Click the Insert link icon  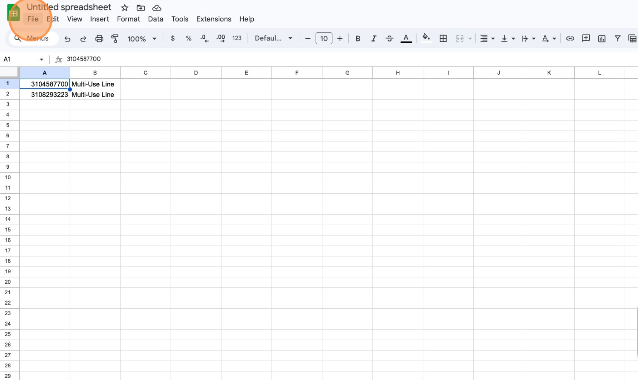click(x=570, y=39)
